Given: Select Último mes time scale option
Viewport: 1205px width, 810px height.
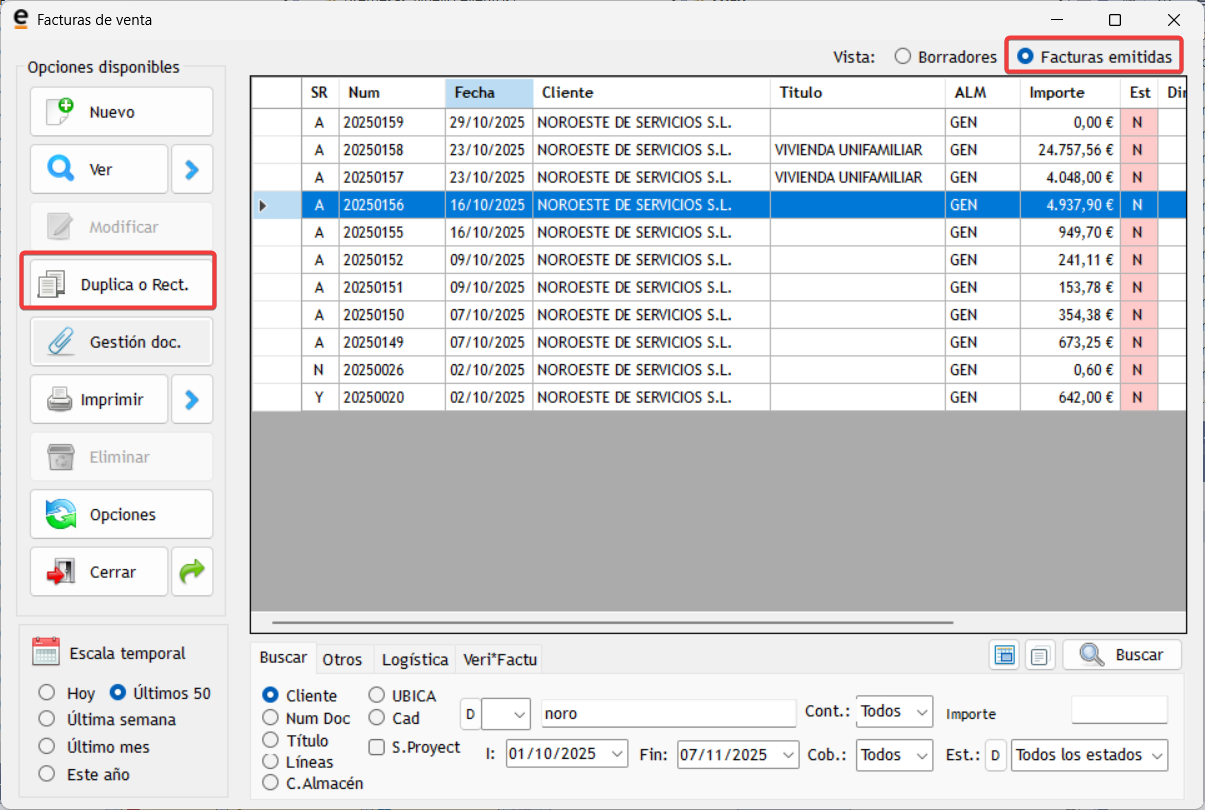Looking at the screenshot, I should coord(46,747).
